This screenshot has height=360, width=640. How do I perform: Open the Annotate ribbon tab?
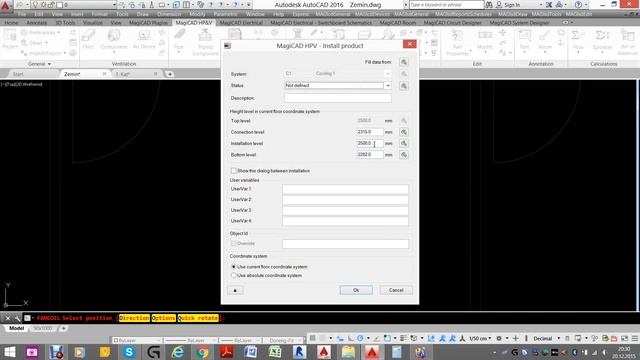[x=37, y=23]
